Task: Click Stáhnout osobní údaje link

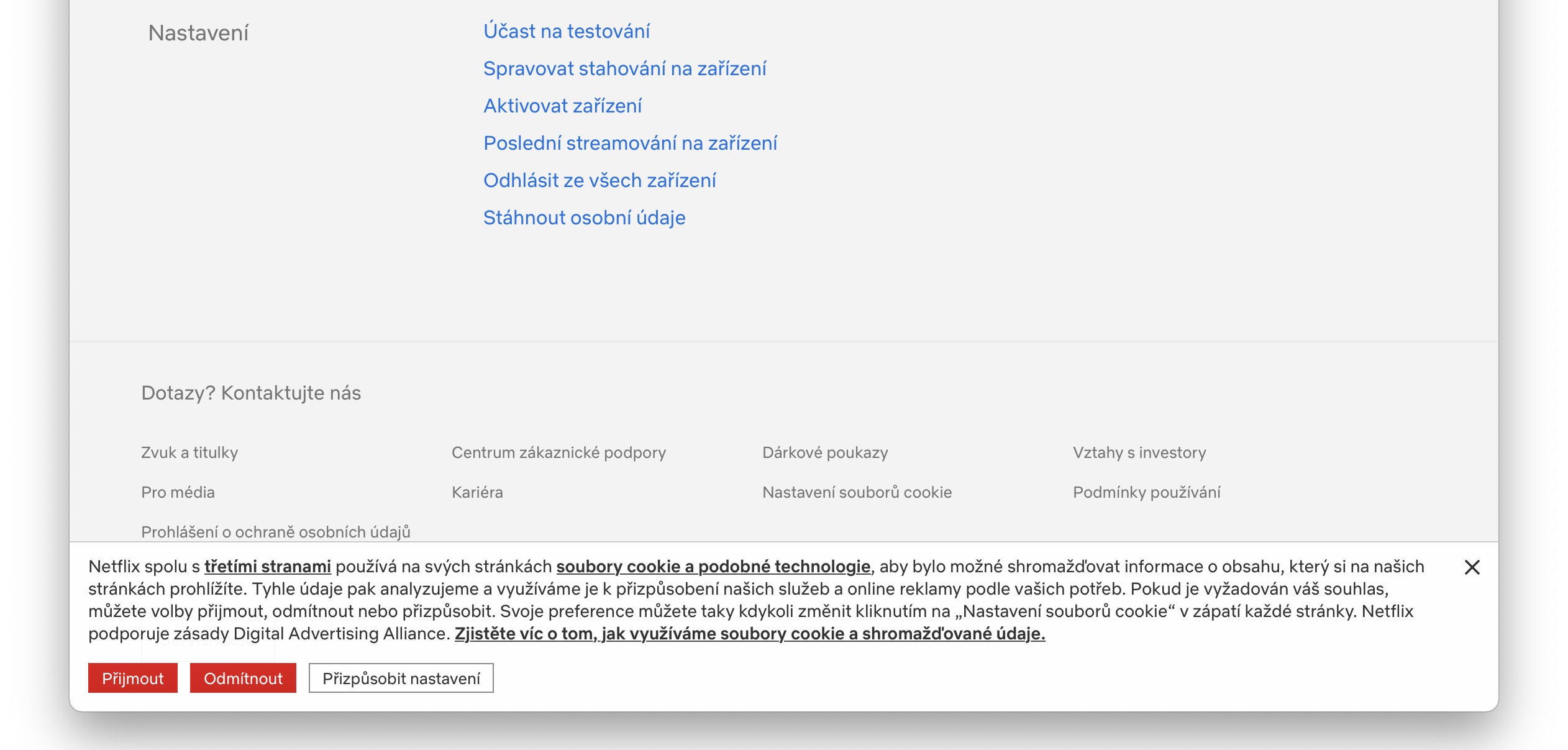Action: [x=584, y=217]
